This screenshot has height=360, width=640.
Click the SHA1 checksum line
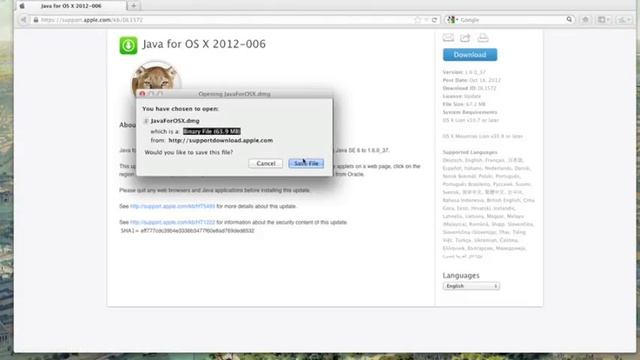(x=188, y=231)
